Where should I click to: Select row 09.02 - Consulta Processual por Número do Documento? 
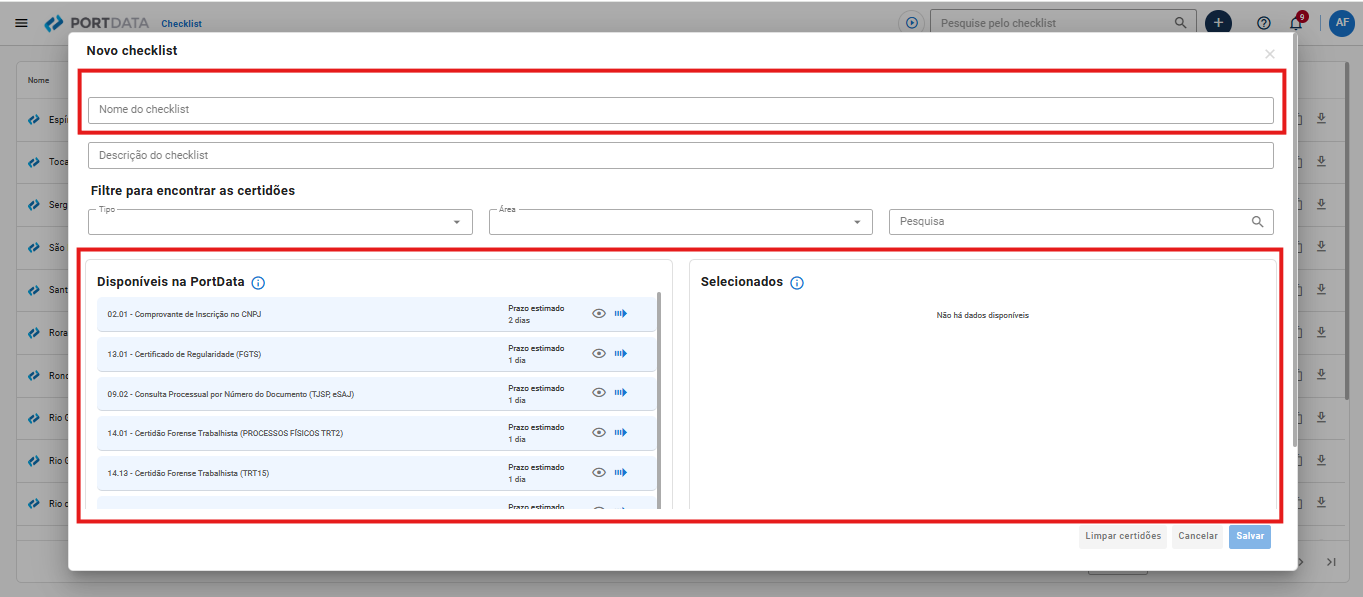(377, 393)
